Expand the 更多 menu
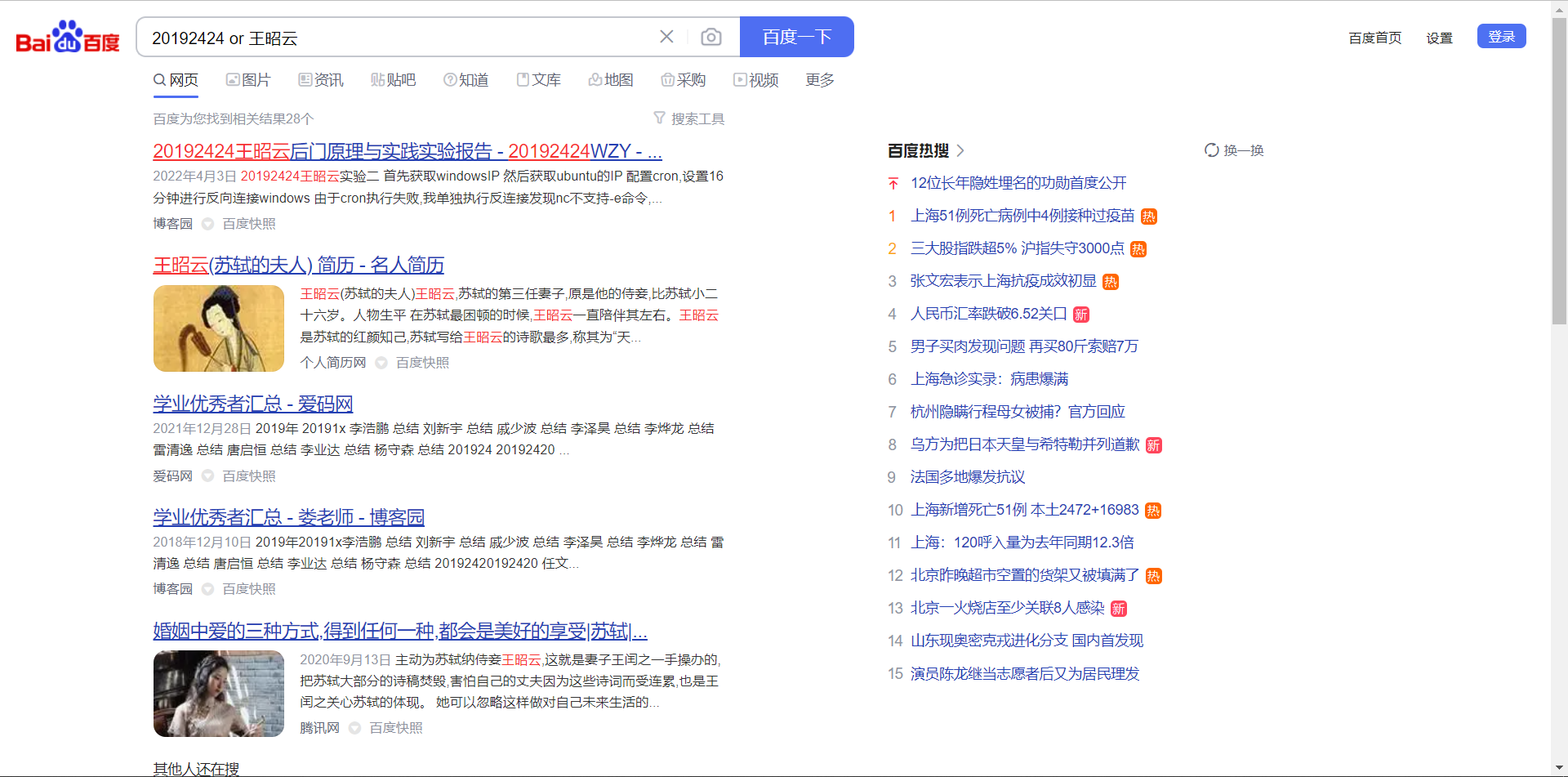 click(x=820, y=80)
